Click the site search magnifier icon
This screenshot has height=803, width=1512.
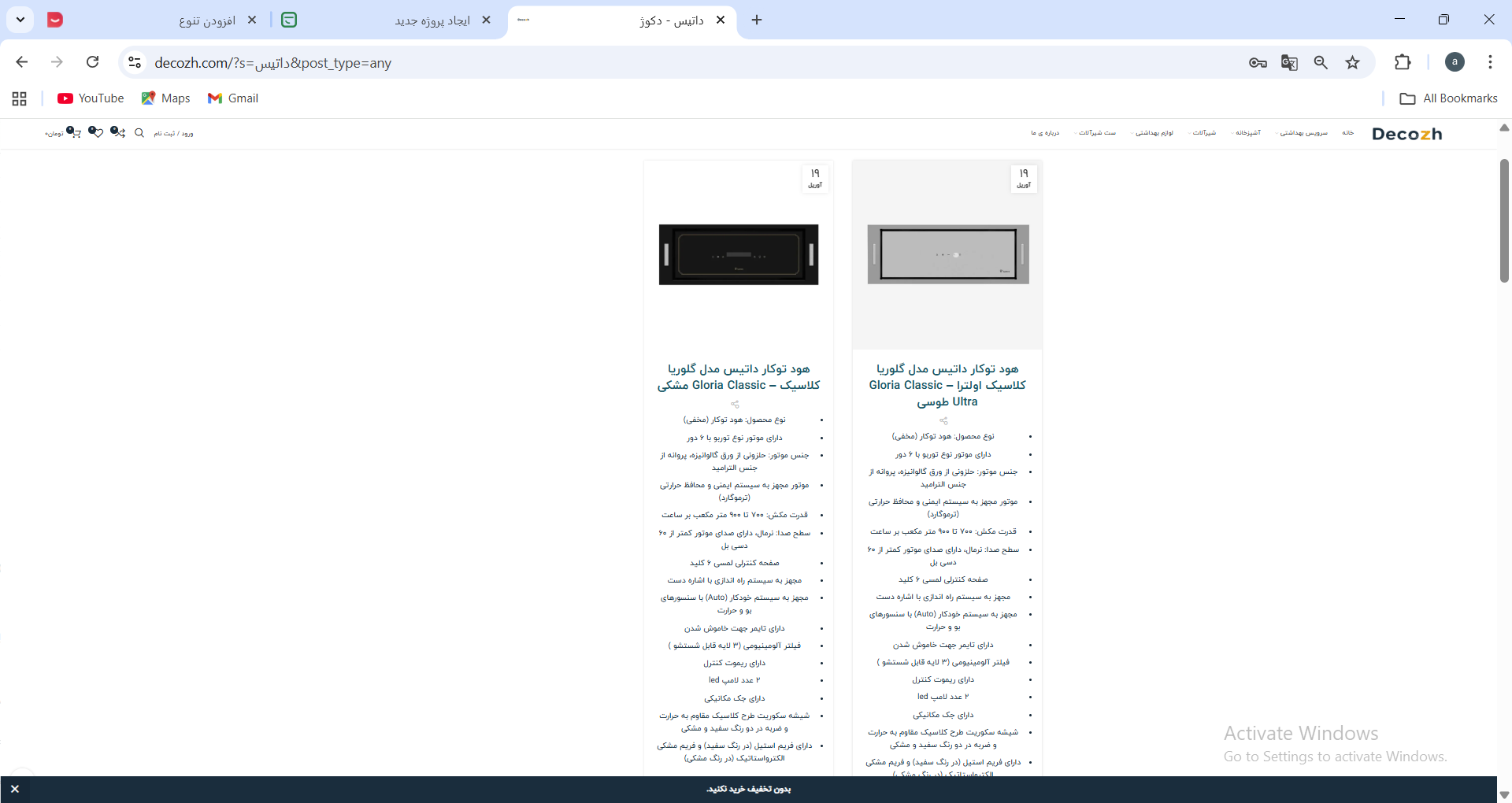139,133
